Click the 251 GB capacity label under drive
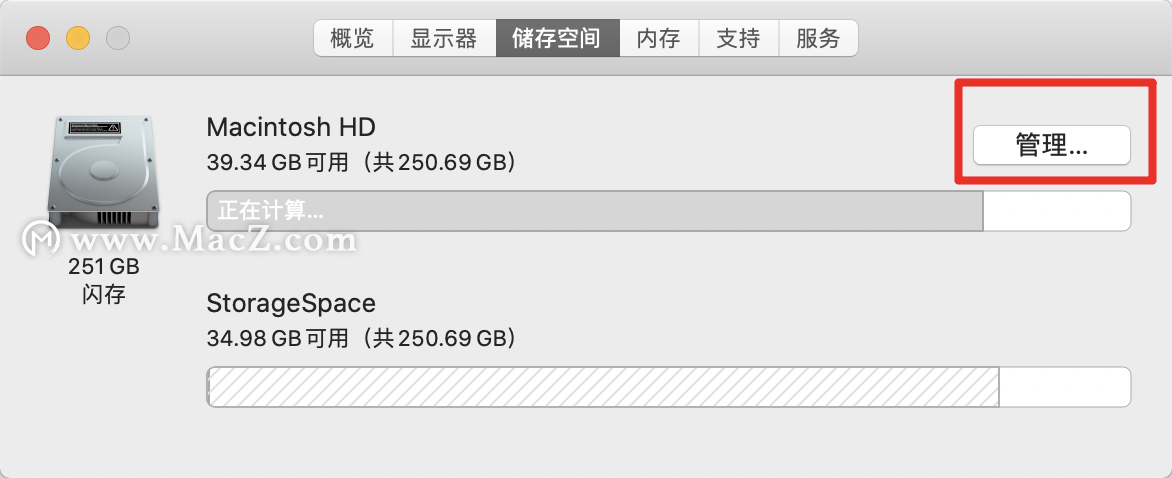Screen dimensions: 1172x478 pos(103,267)
